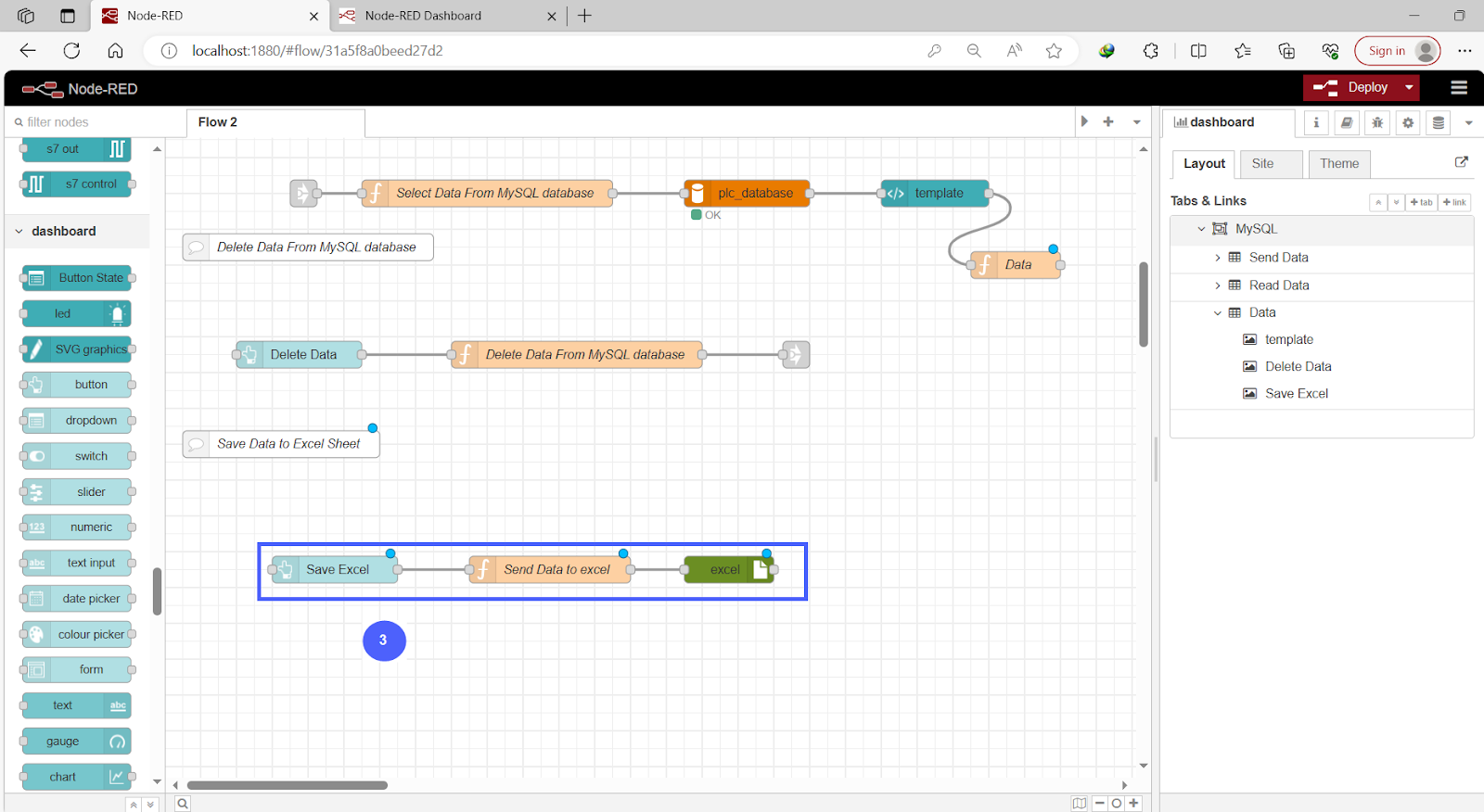Click the palette vertical scrollbar thumb
The image size is (1484, 812).
point(157,591)
